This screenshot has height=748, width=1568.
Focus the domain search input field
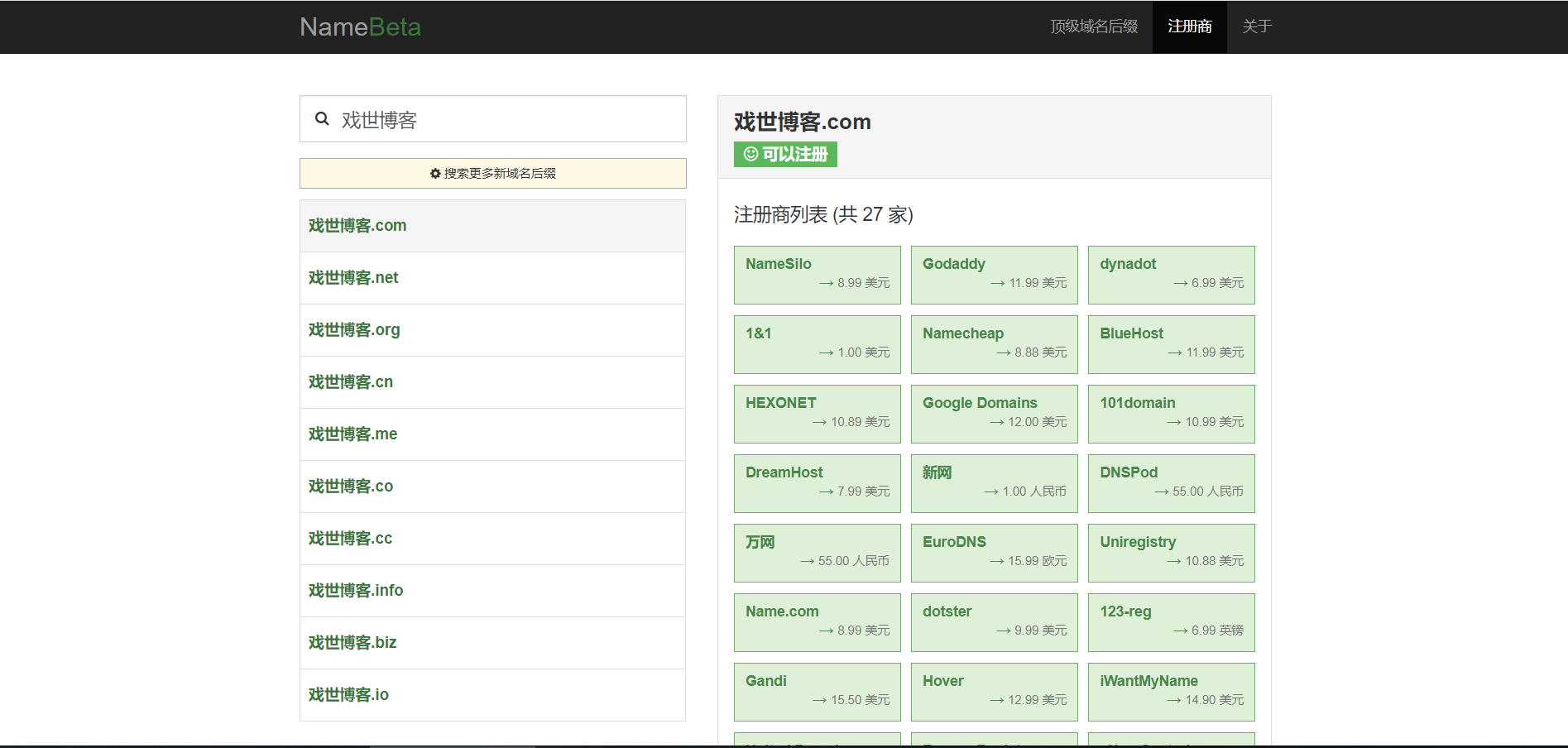[493, 119]
